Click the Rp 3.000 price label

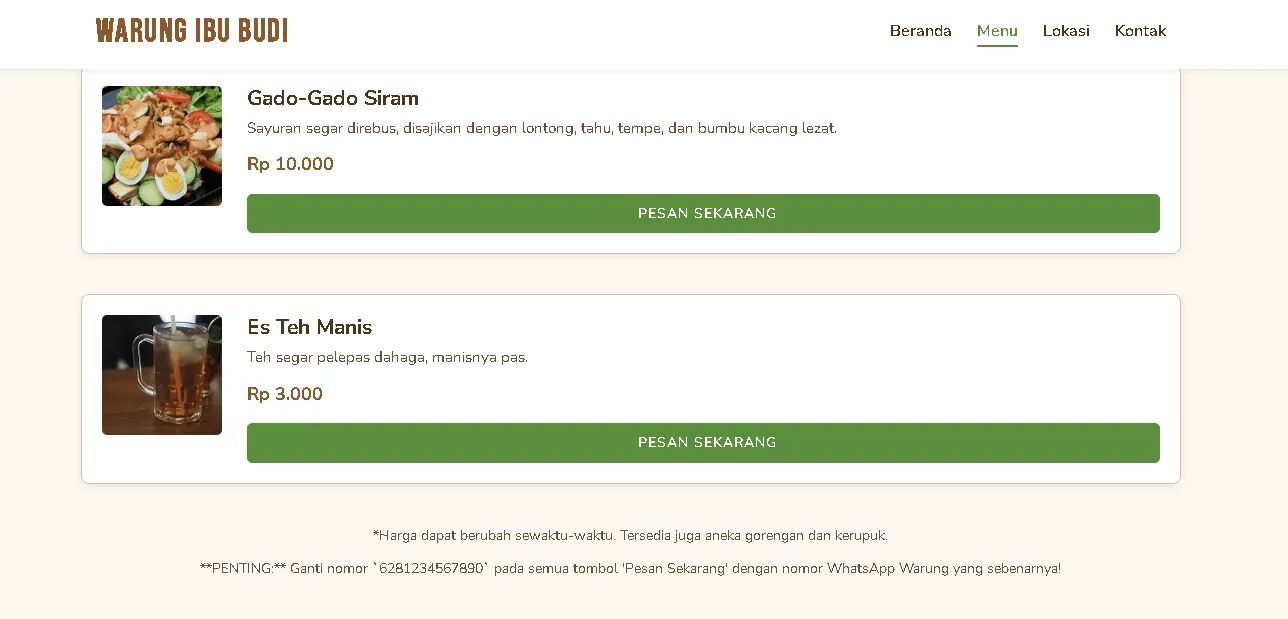284,394
